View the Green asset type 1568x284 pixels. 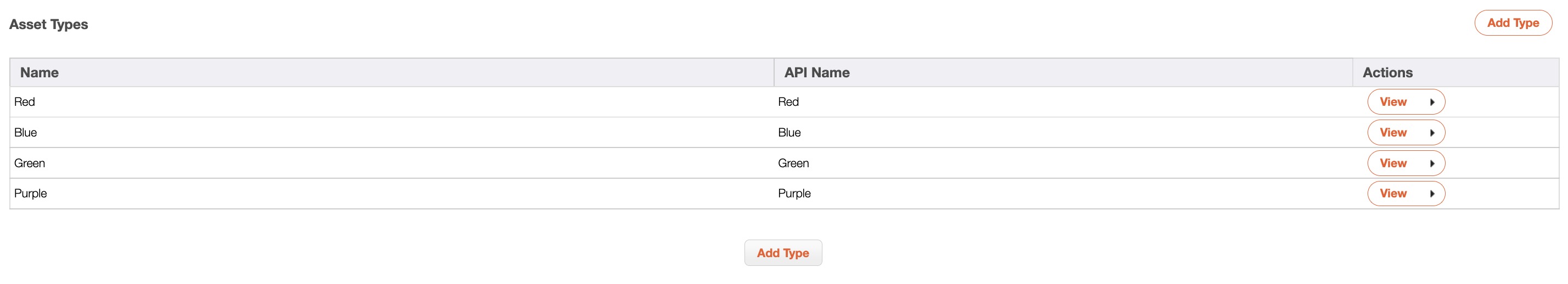click(1393, 163)
